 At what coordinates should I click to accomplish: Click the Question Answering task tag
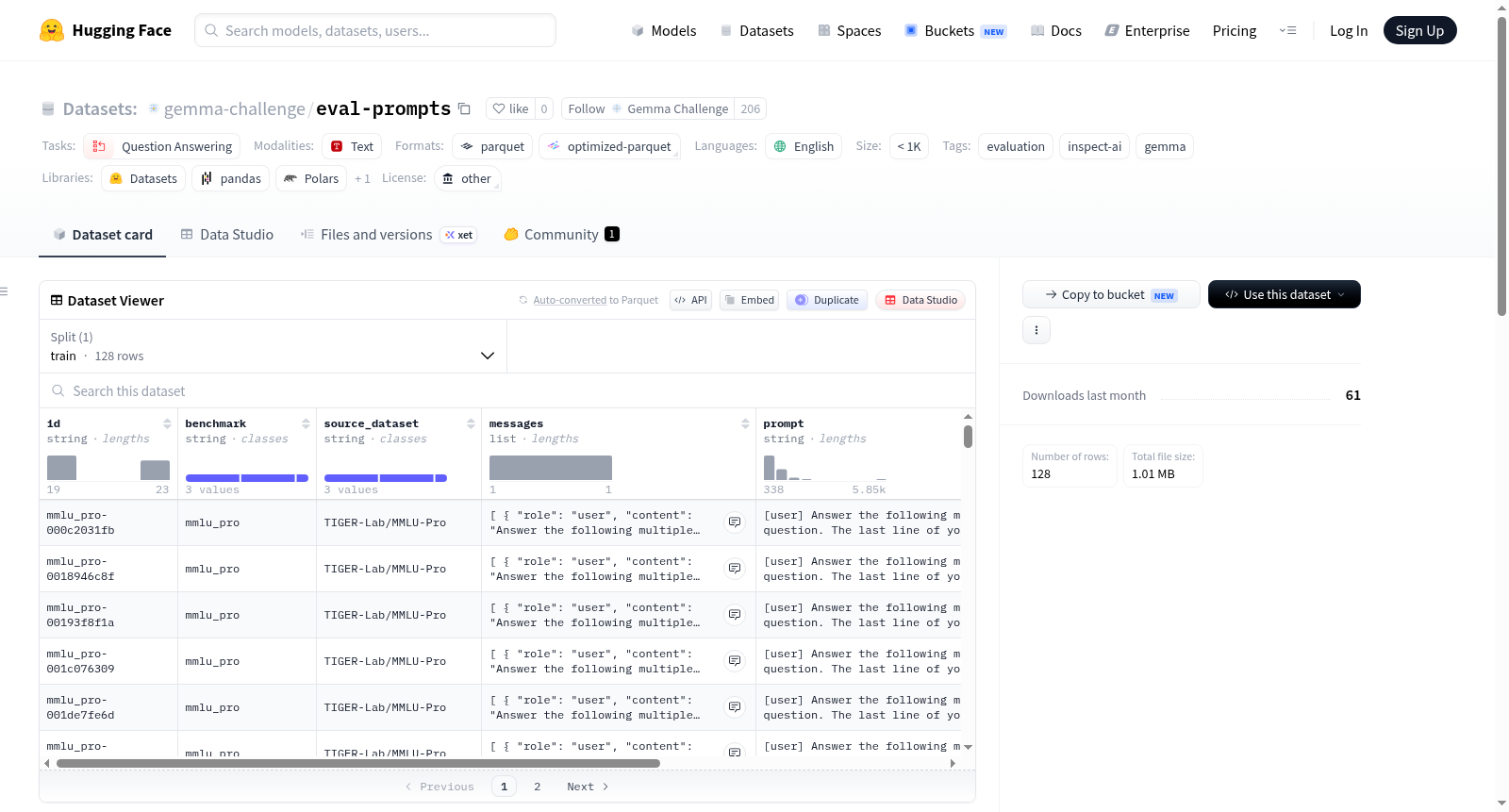(x=162, y=146)
